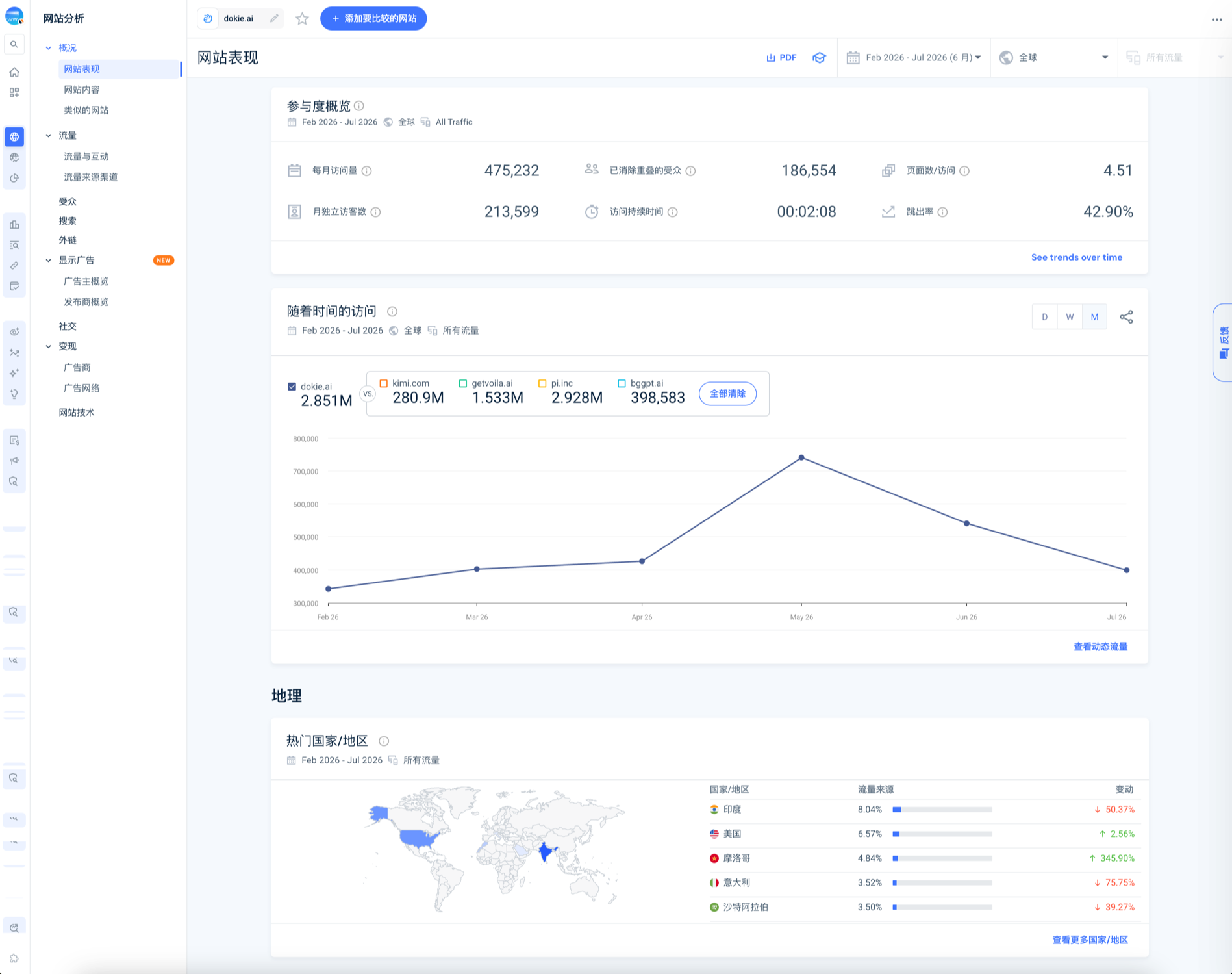Viewport: 1232px width, 974px height.
Task: Click the May 26 peak data point
Action: [x=801, y=458]
